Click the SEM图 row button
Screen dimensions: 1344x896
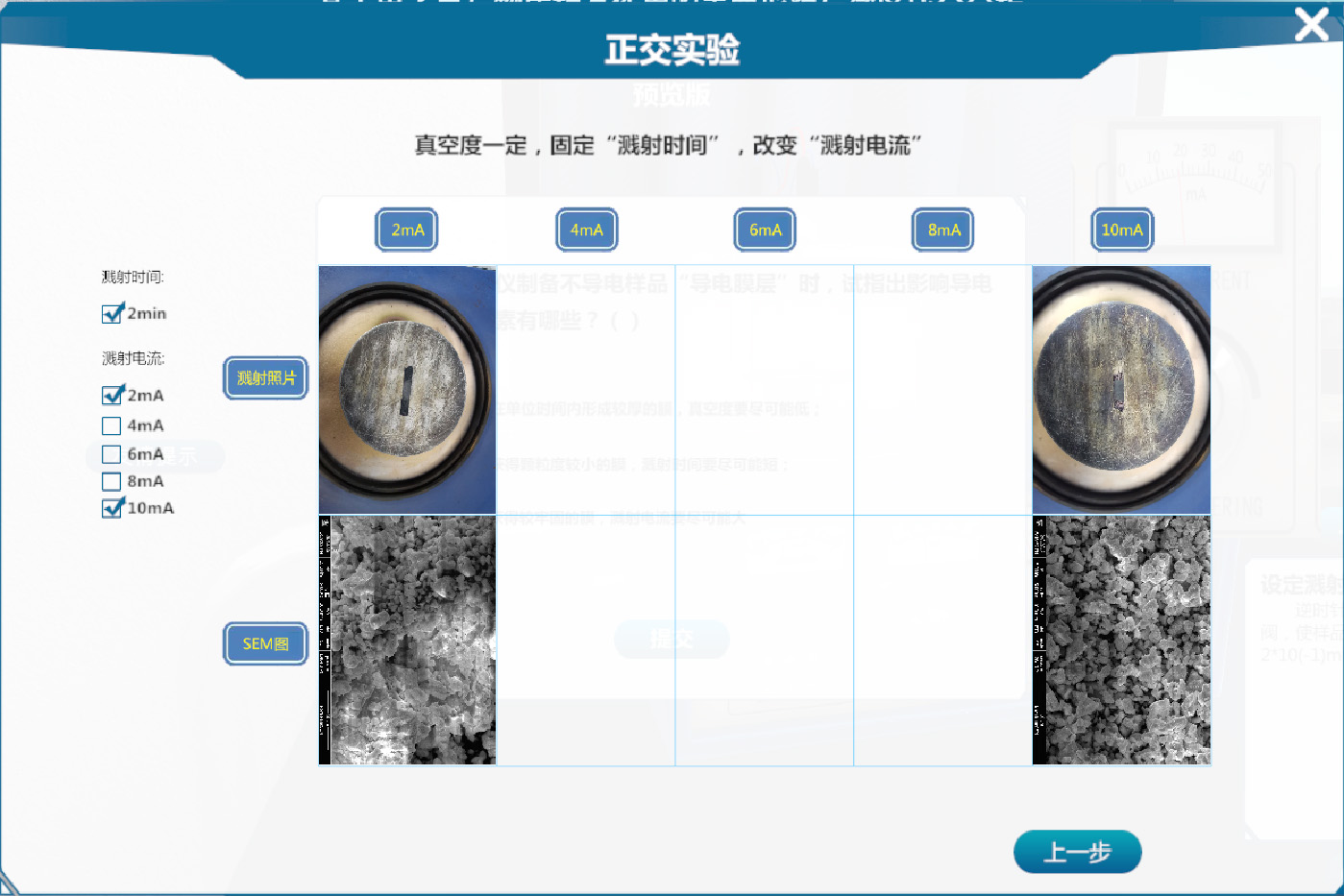(x=265, y=643)
